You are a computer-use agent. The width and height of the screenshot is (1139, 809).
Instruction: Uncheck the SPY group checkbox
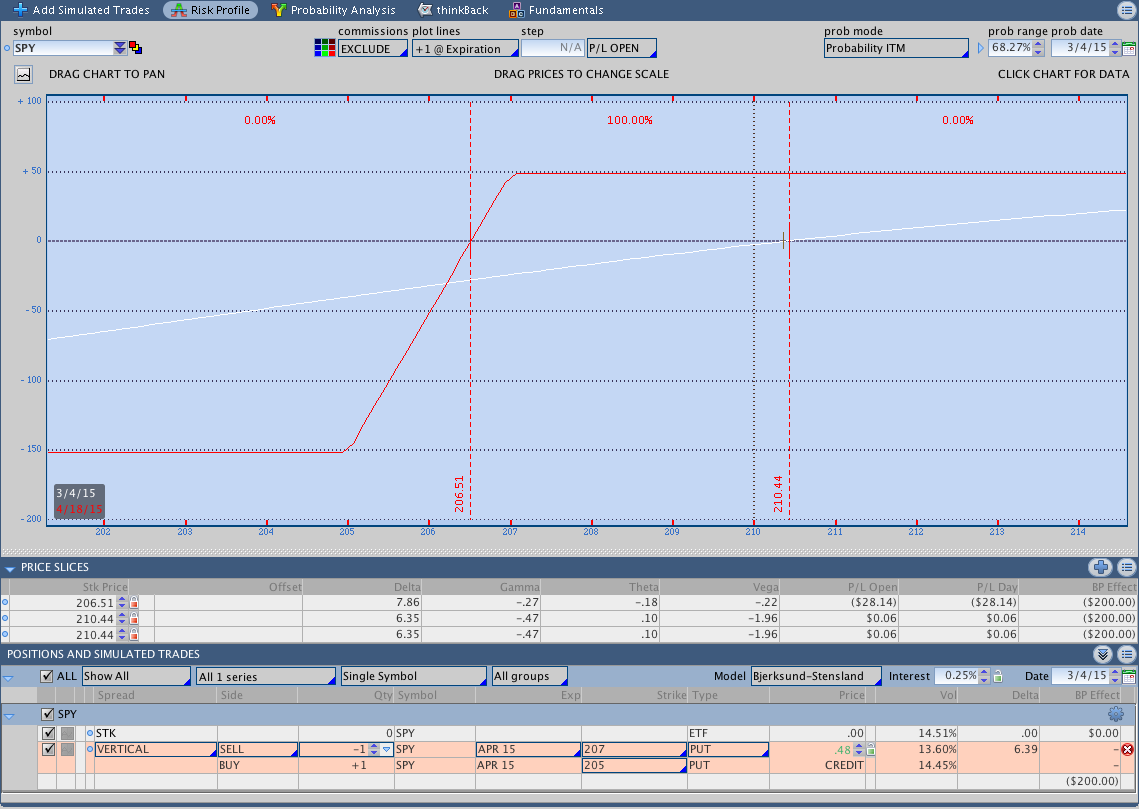(x=47, y=714)
